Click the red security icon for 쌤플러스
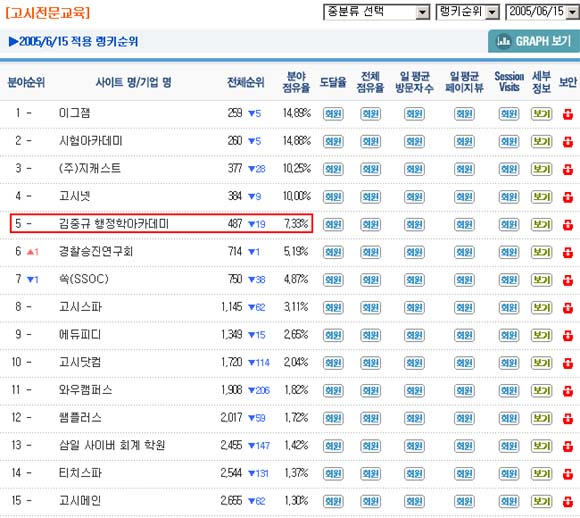This screenshot has width=580, height=518. [x=568, y=418]
